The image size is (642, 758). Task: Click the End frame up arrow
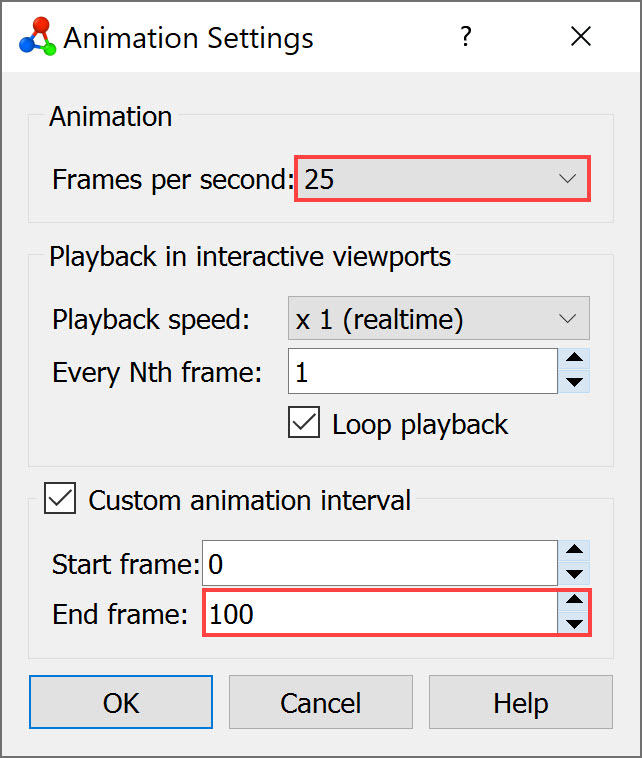coord(575,601)
